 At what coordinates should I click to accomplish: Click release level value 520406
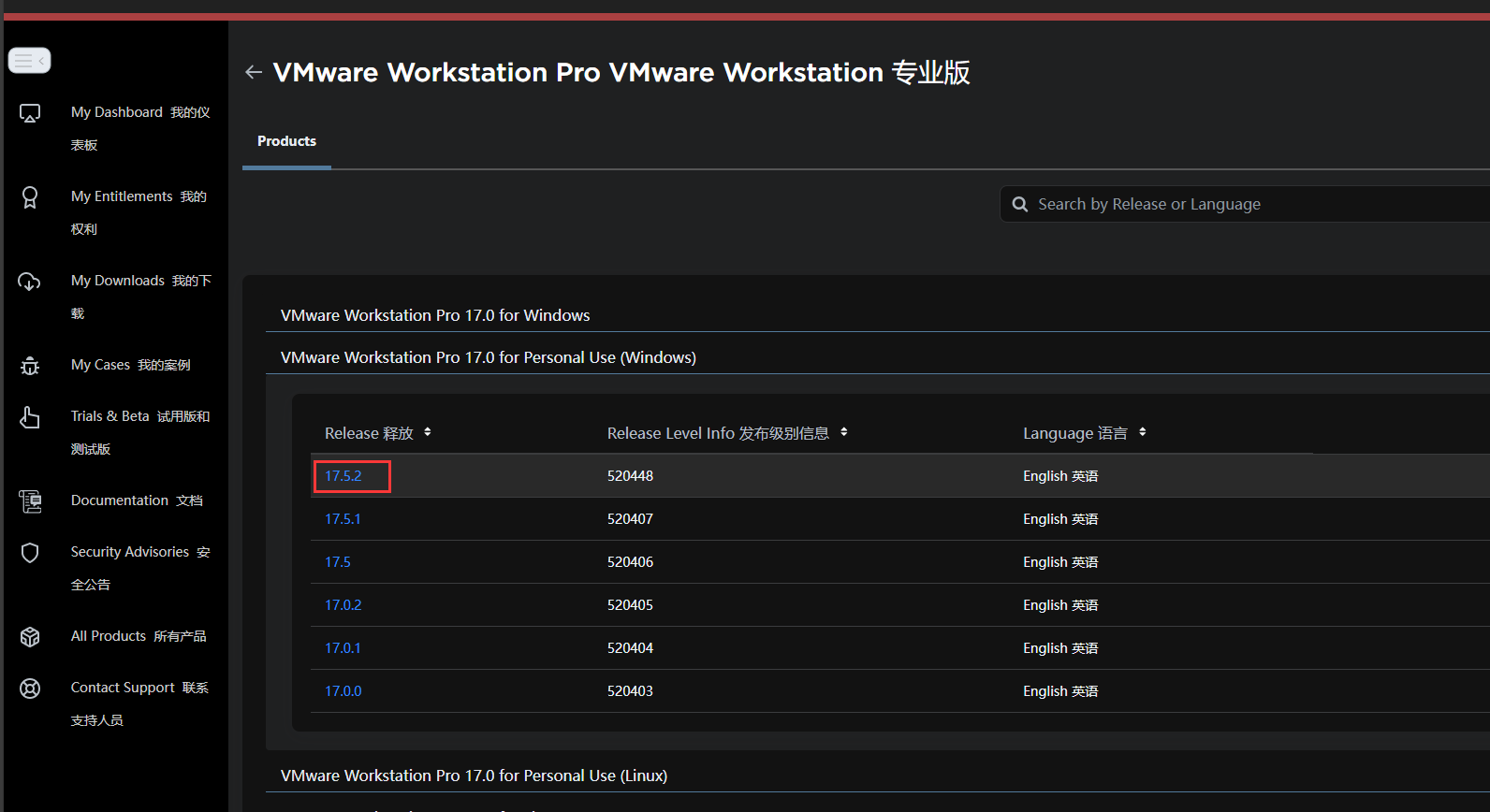(x=631, y=562)
